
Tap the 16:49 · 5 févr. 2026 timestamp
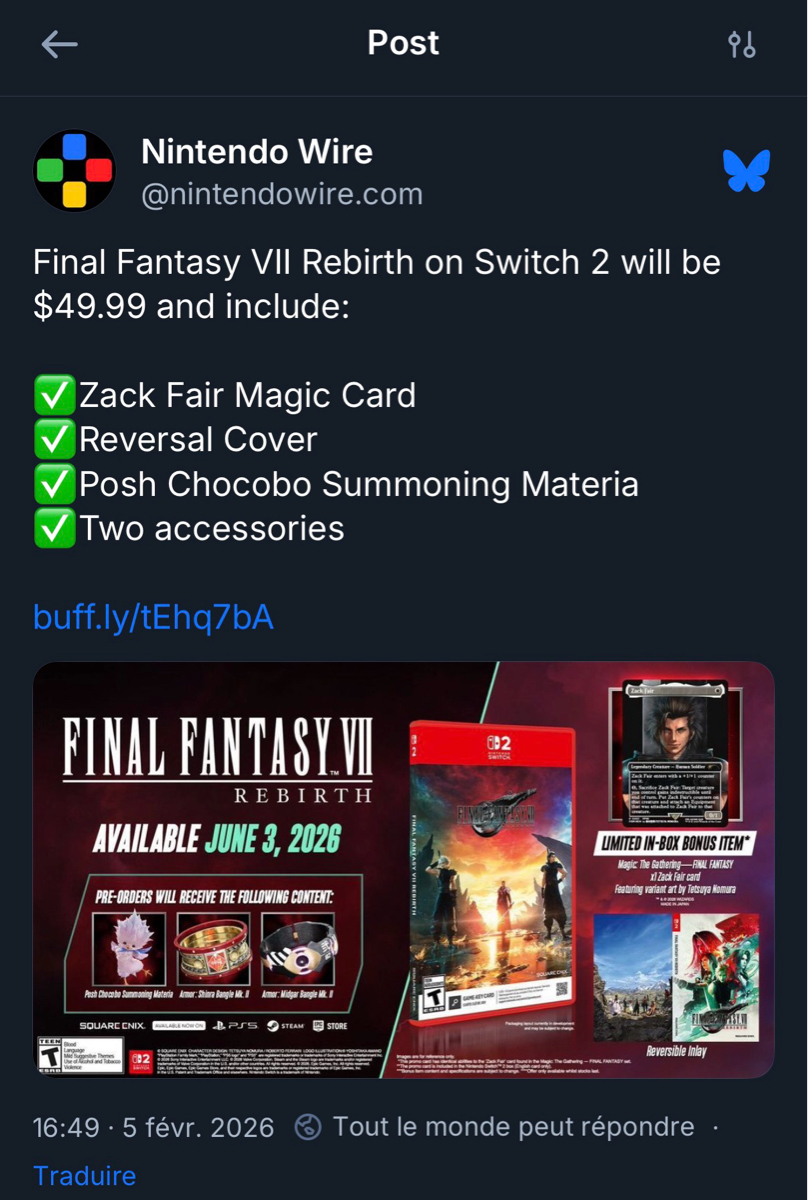point(153,1128)
